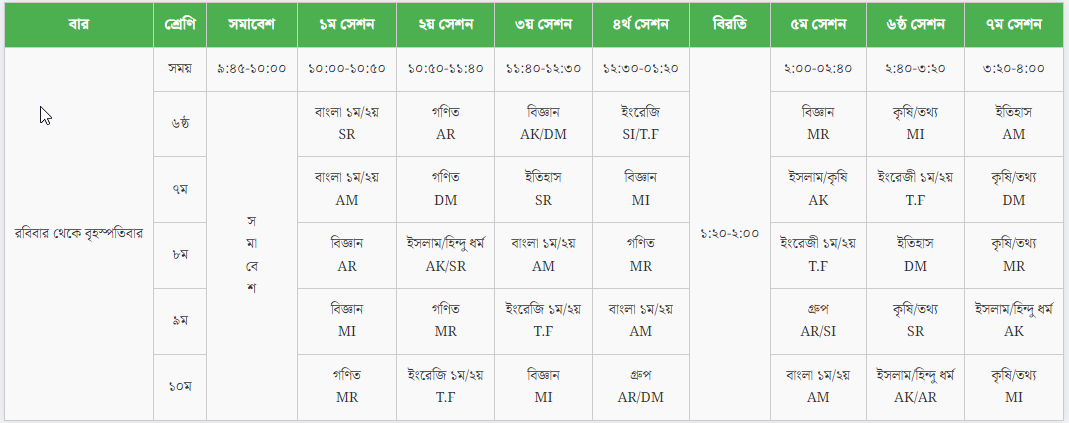Select the 'ইংরেজি SI/T.F' cell
Viewport: 1069px width, 423px height.
pyautogui.click(x=641, y=123)
